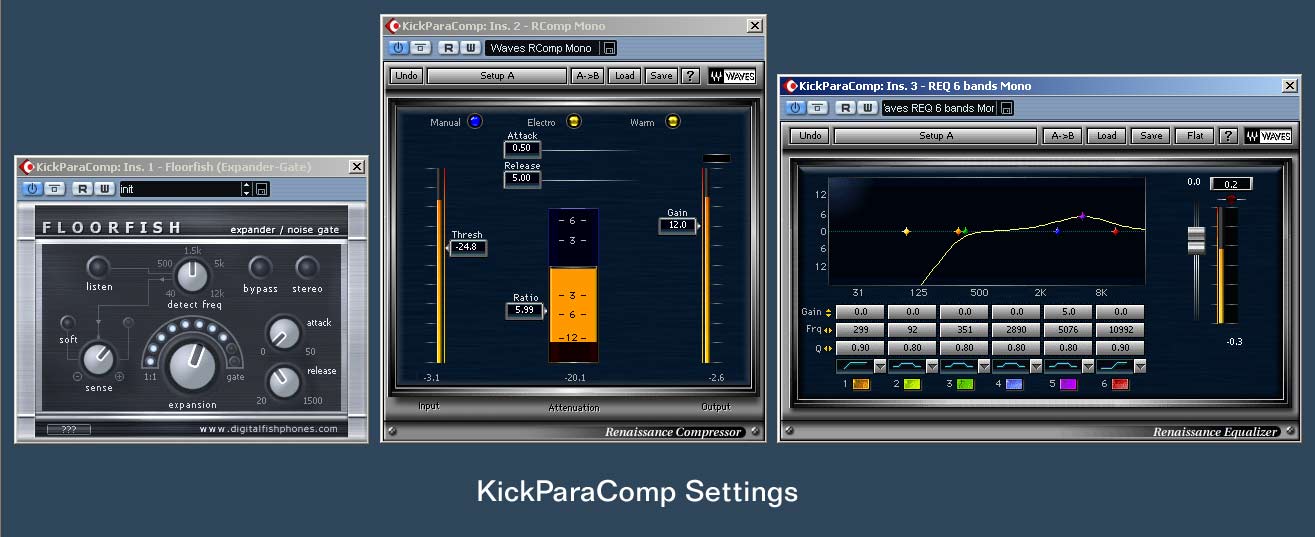
Task: Click the Load button in Renaissance Compressor
Action: click(624, 76)
